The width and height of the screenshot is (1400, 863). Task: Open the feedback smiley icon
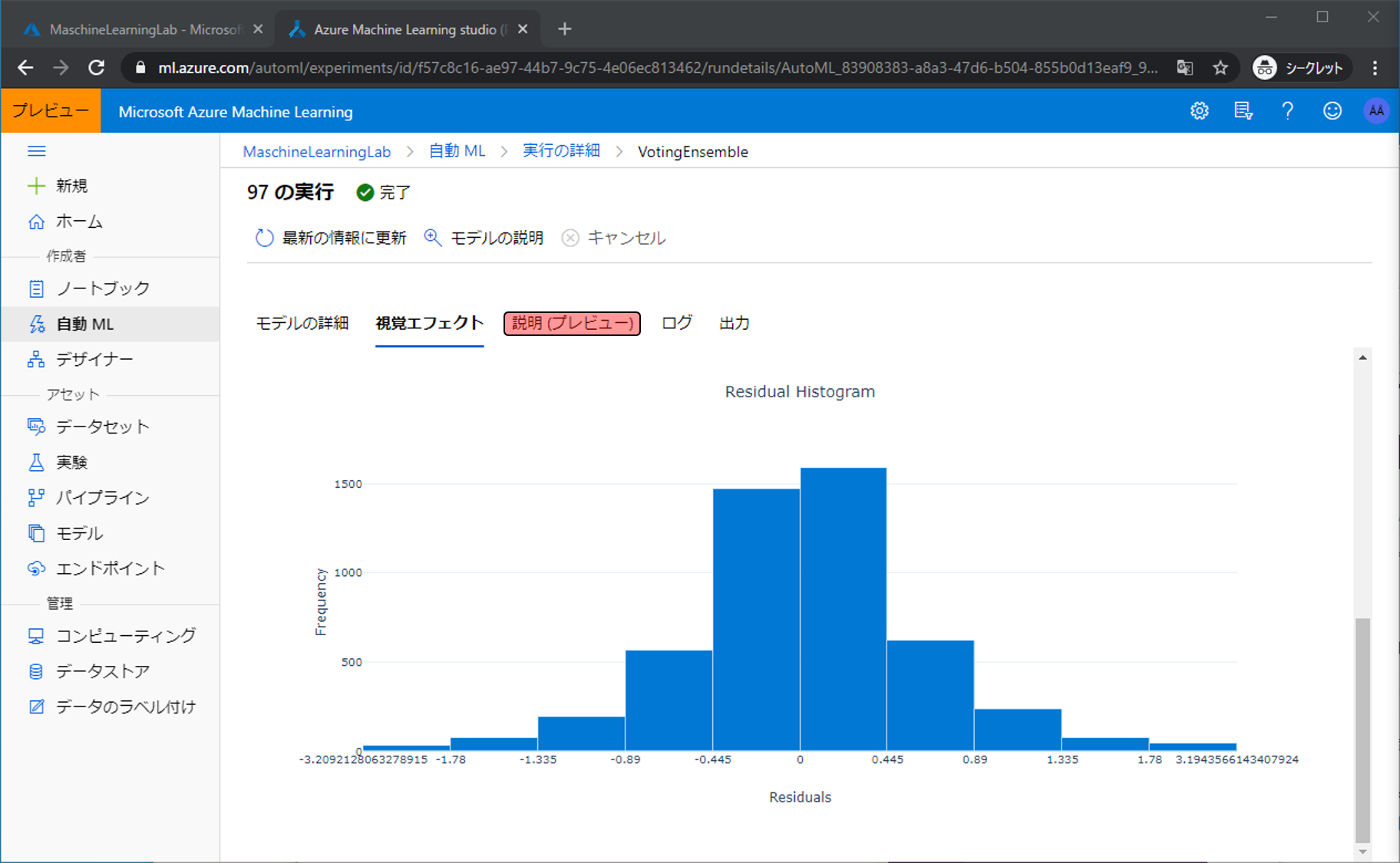coord(1332,111)
